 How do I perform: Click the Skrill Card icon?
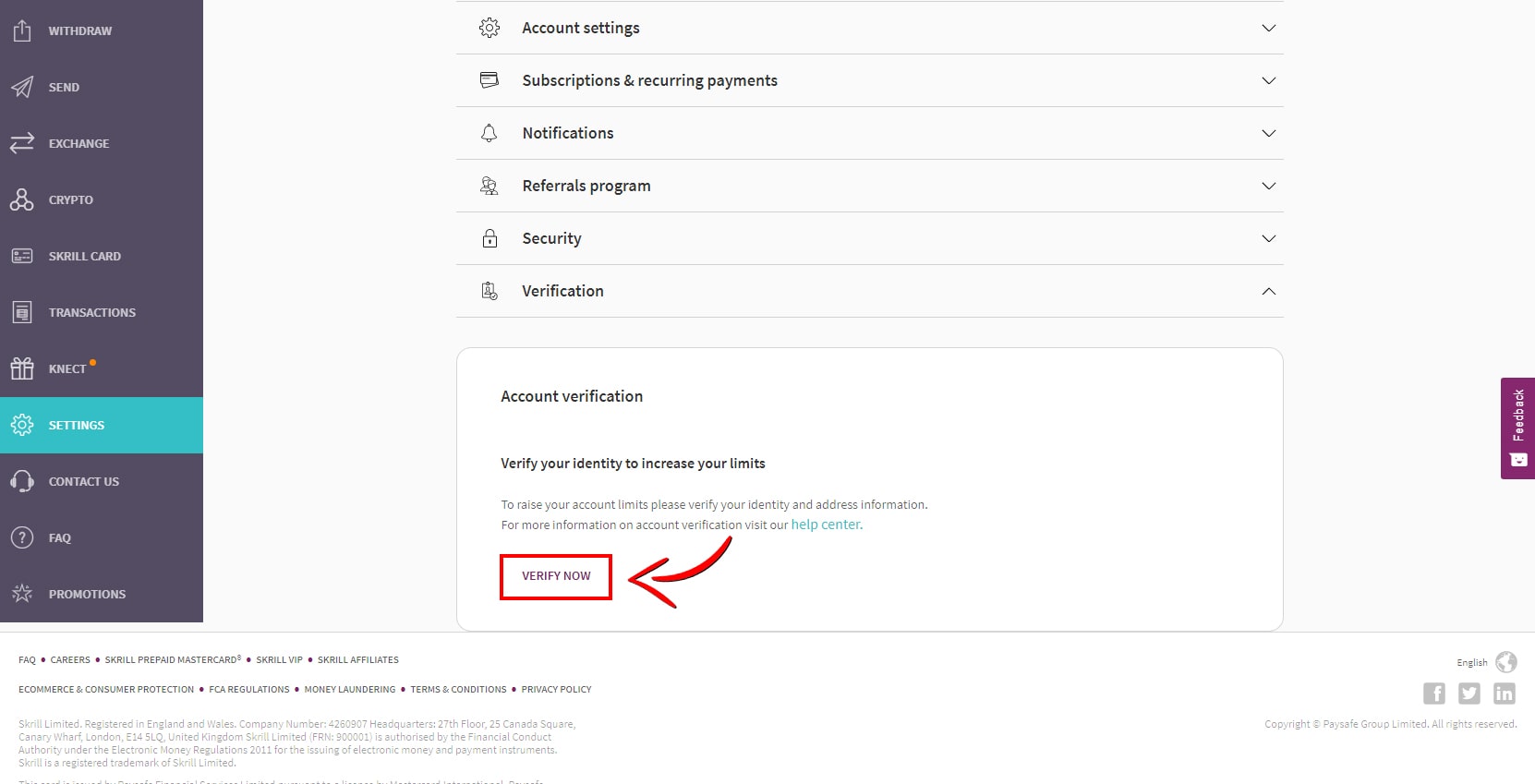22,256
